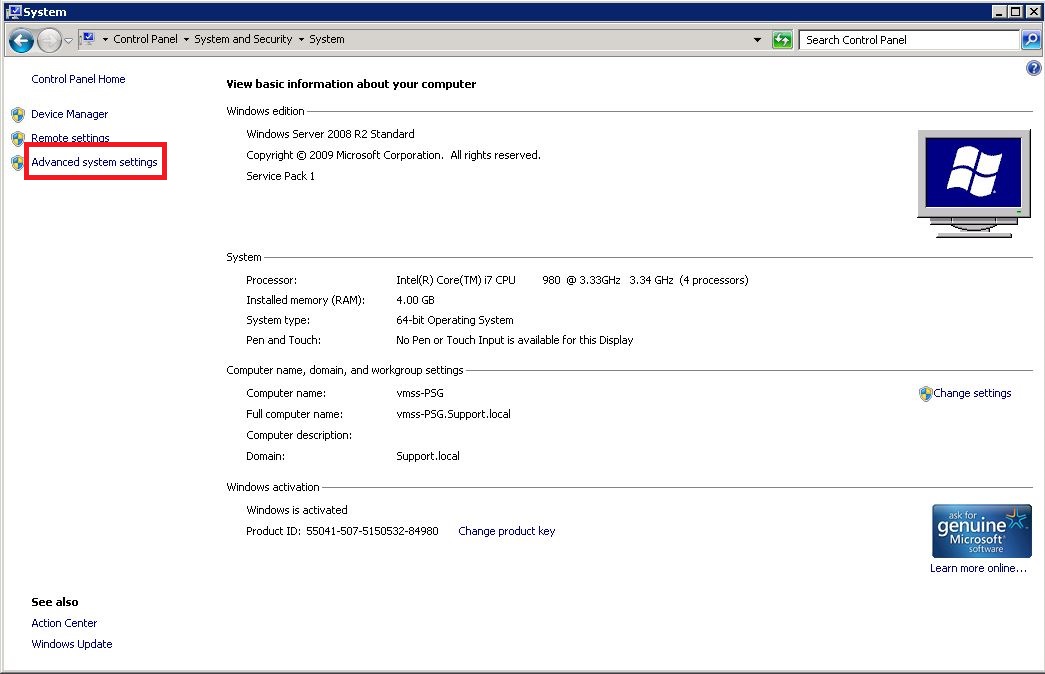The height and width of the screenshot is (674, 1045).
Task: Open Advanced system settings
Action: coord(94,162)
